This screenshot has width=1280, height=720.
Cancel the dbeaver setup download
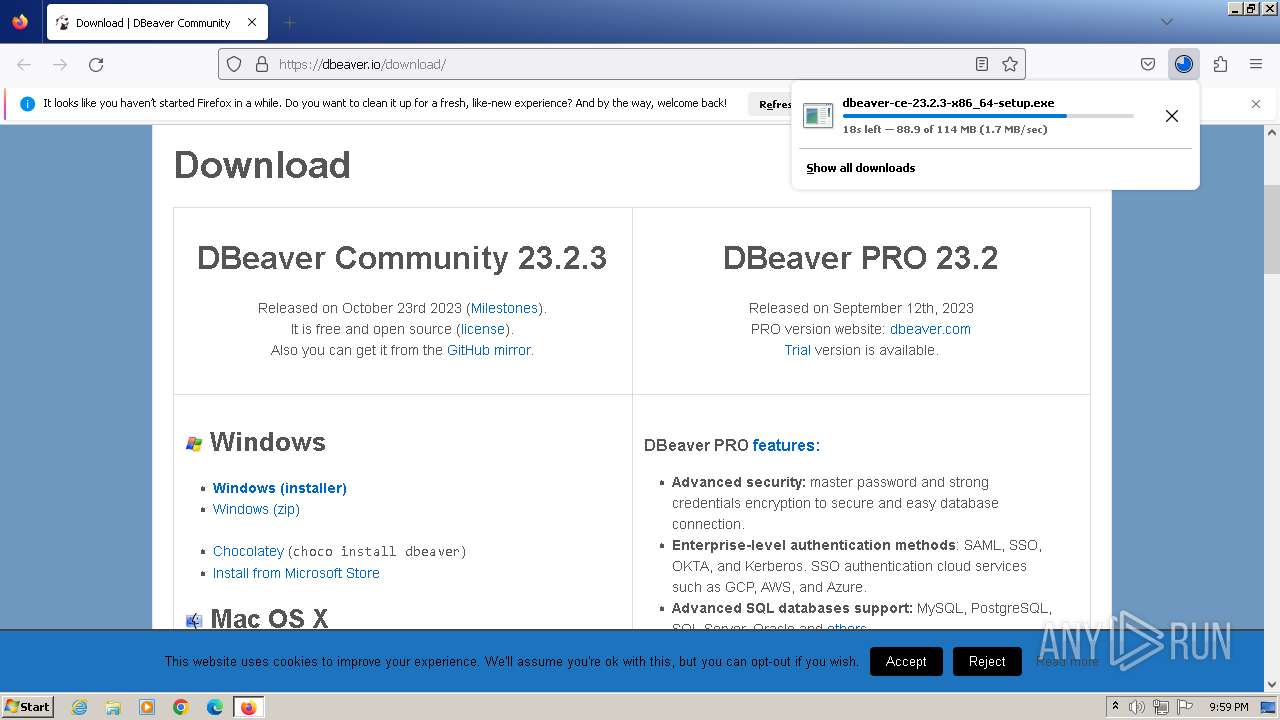1172,116
